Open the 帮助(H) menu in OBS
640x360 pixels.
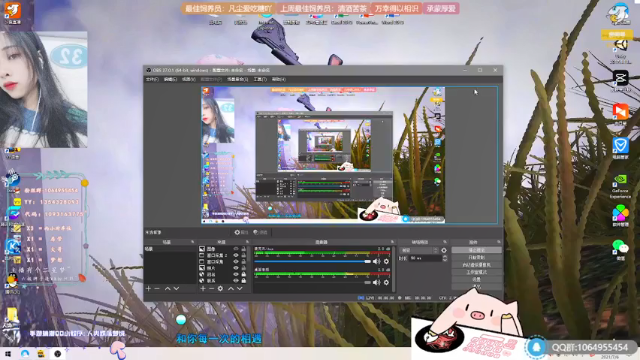[279, 80]
